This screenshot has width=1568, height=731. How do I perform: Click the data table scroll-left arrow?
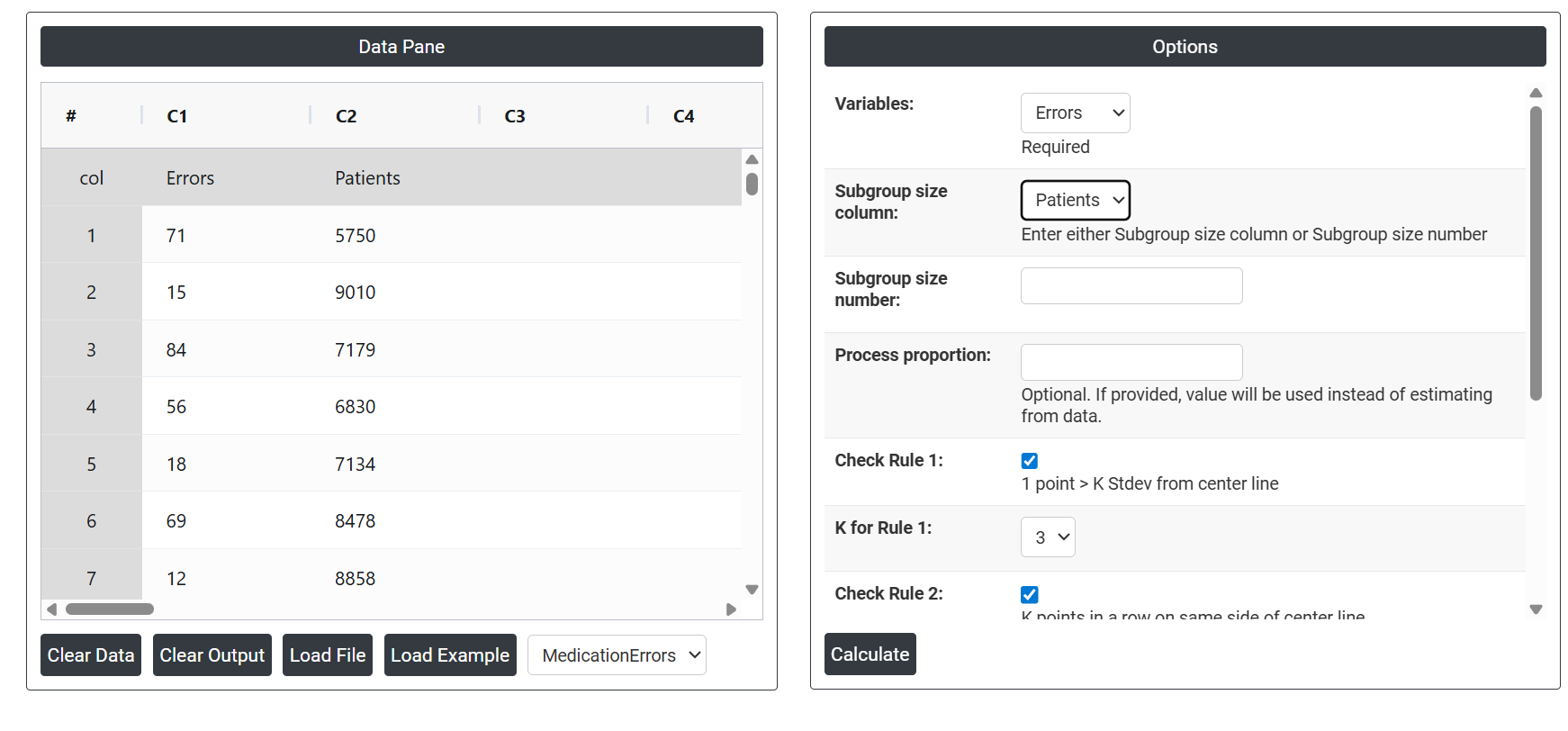(x=52, y=609)
